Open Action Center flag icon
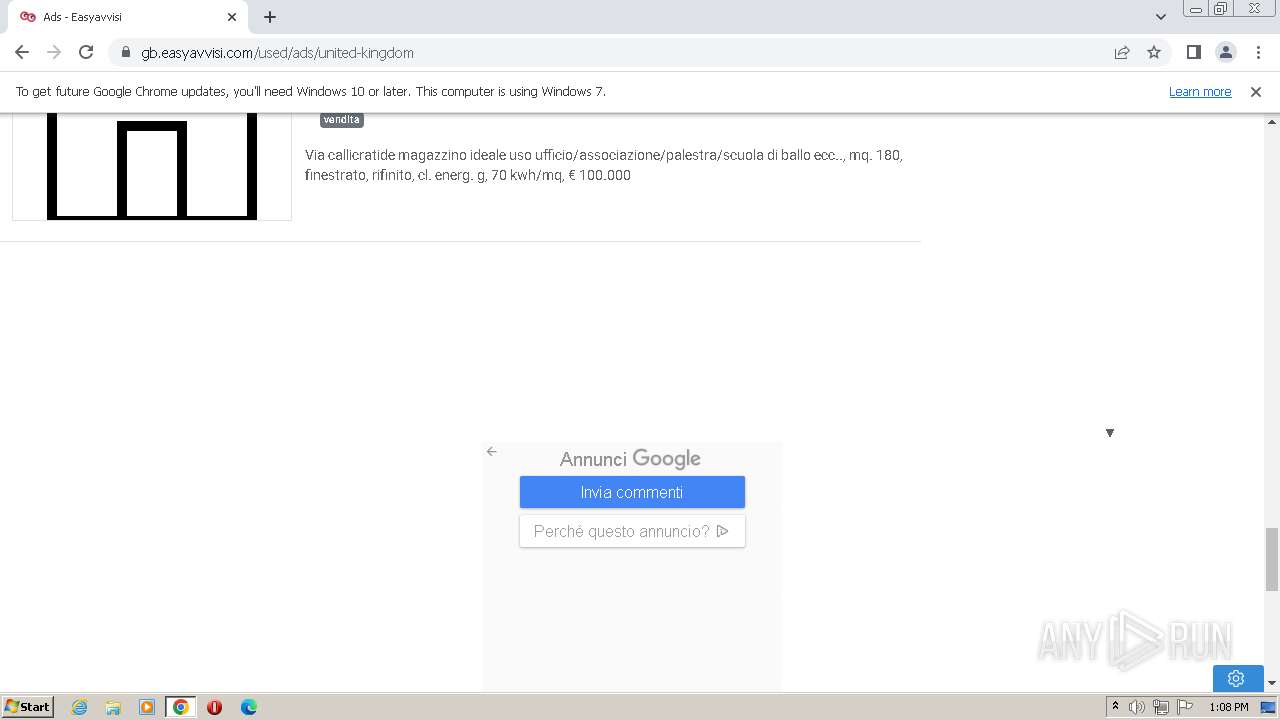This screenshot has height=720, width=1280. (1185, 707)
